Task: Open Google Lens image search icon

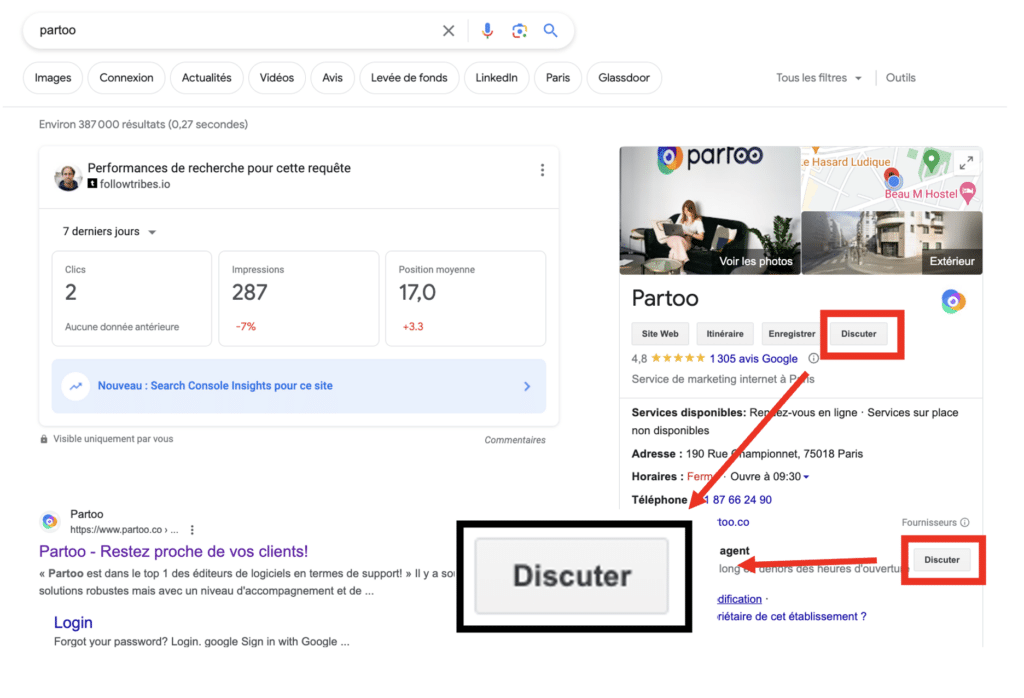Action: pos(519,31)
